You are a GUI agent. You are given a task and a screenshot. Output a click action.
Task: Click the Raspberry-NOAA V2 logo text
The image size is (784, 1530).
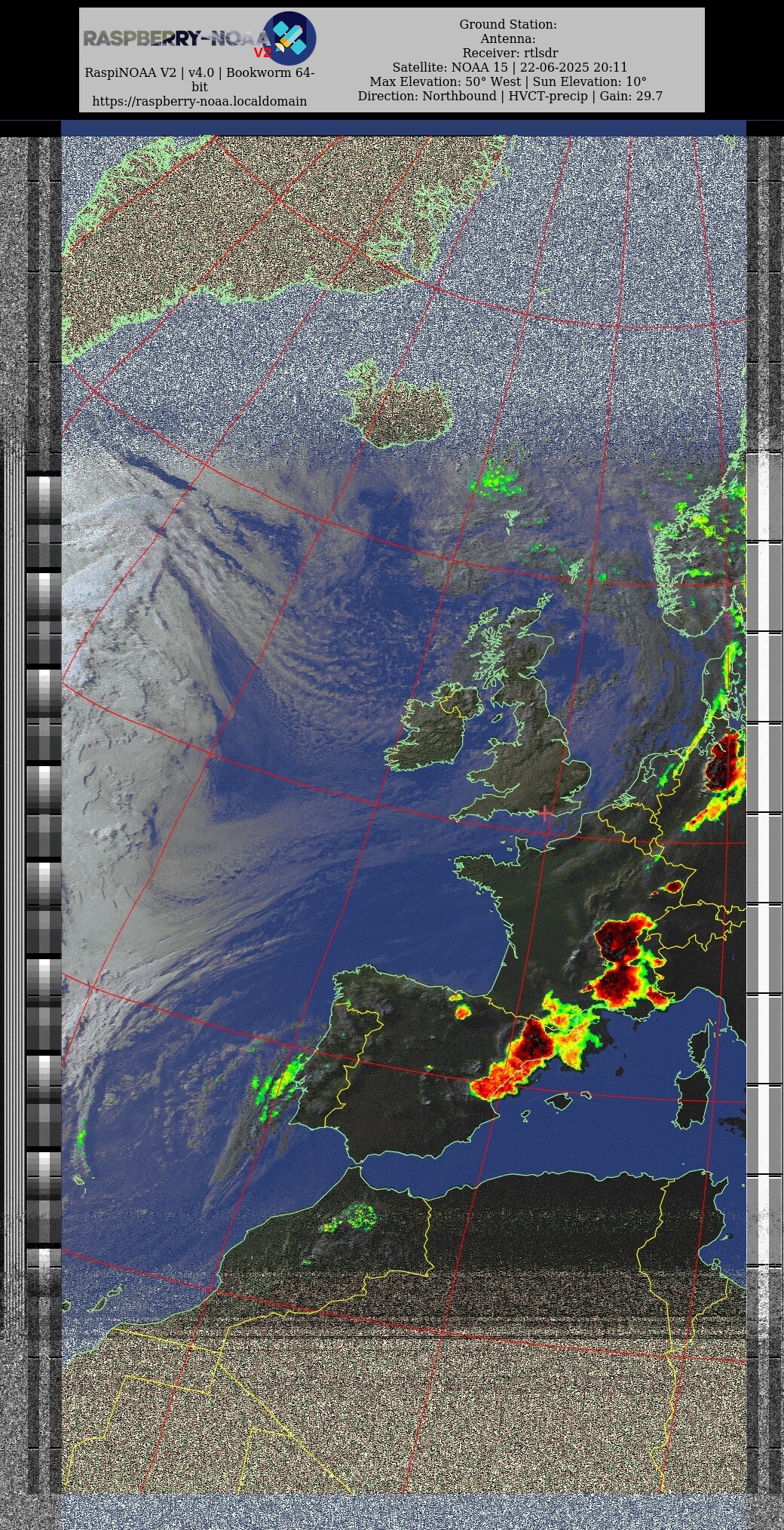[177, 40]
